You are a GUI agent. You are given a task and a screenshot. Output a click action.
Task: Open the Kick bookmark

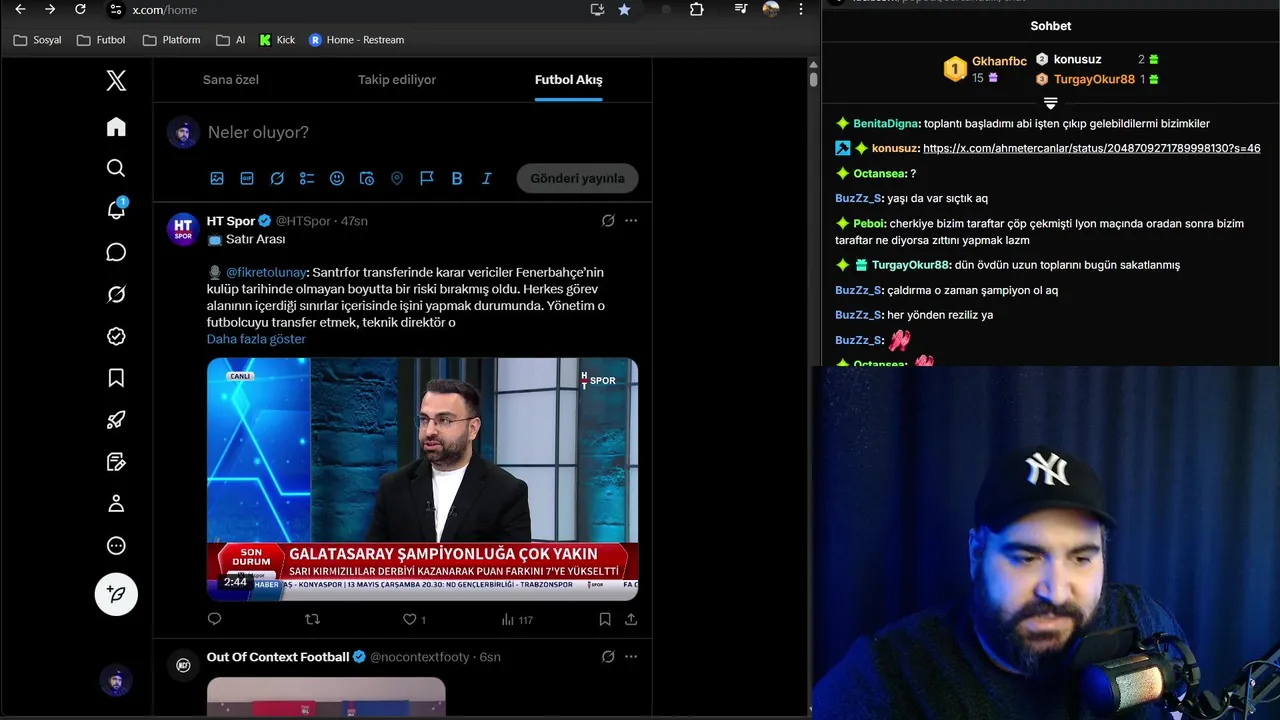pyautogui.click(x=277, y=40)
